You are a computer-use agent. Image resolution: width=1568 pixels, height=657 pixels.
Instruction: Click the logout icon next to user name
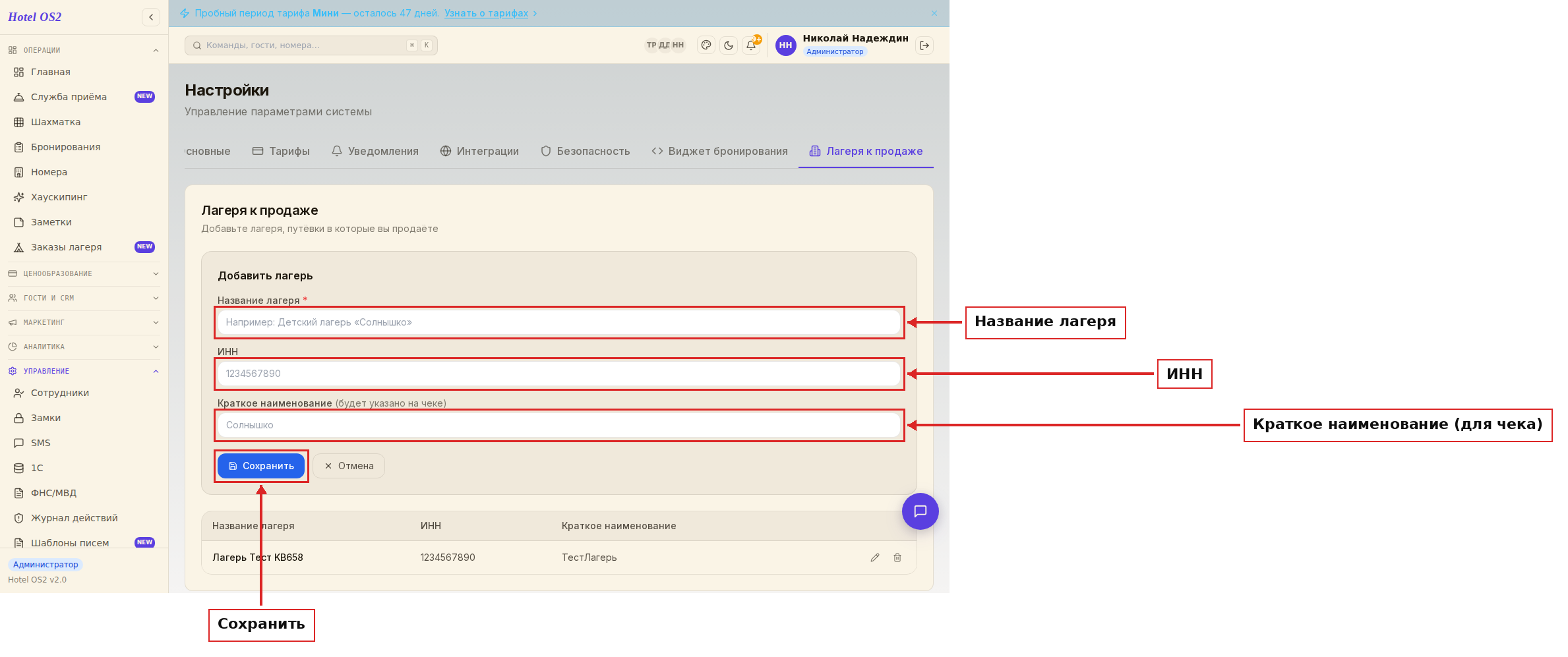[924, 45]
